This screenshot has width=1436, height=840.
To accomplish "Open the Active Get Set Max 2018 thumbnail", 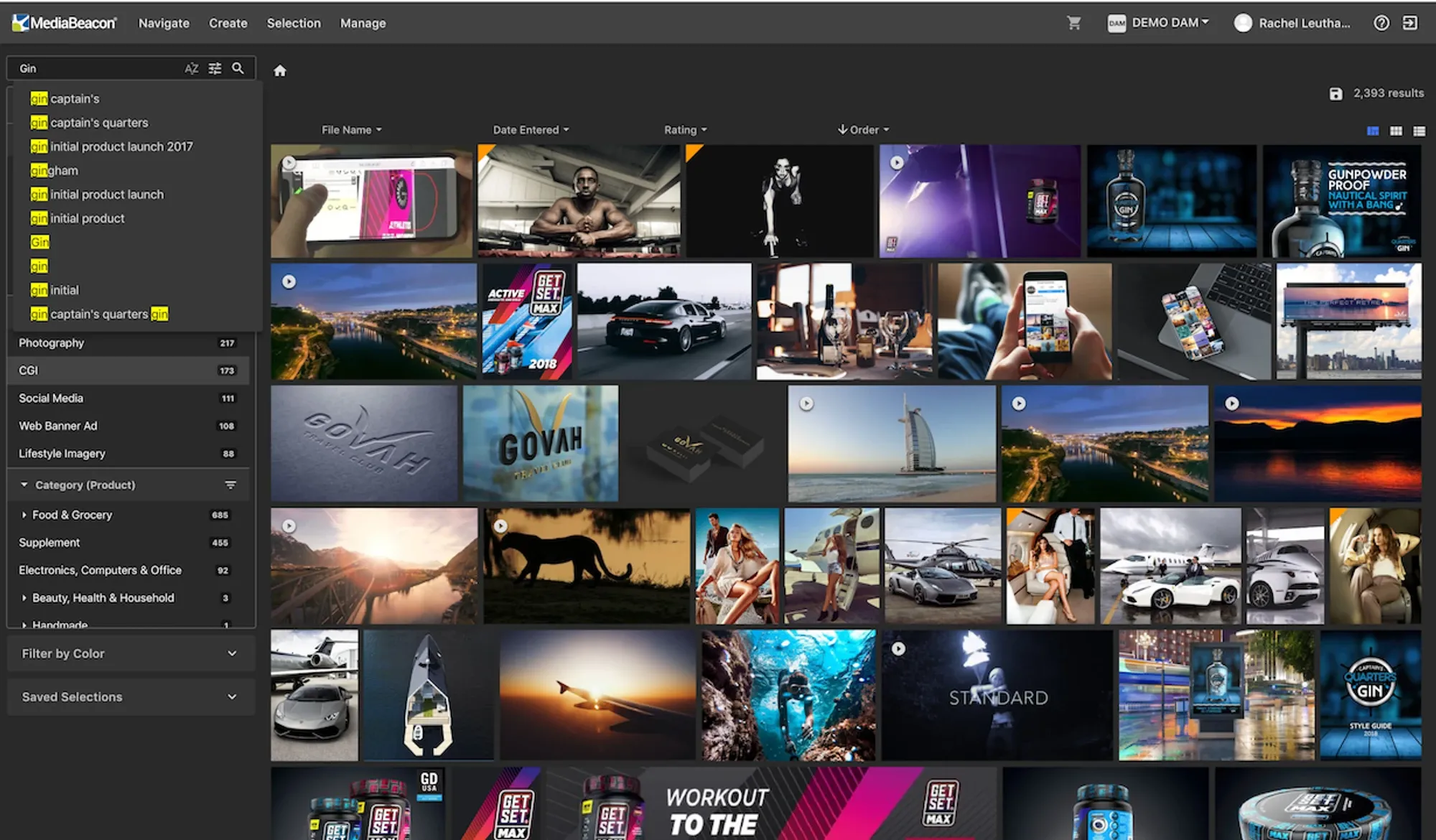I will click(527, 321).
